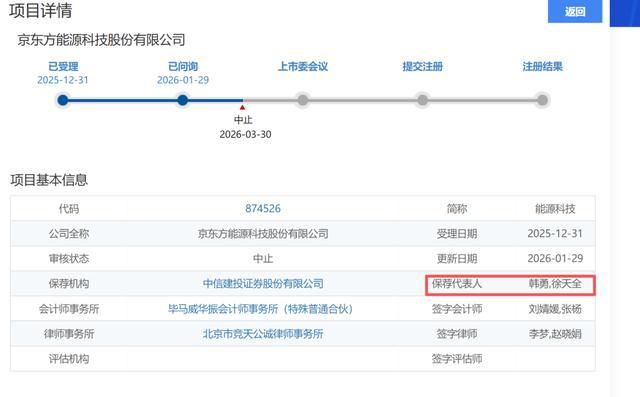Viewport: 640px width, 397px height.
Task: Click the 已问询 stage label
Action: click(183, 67)
